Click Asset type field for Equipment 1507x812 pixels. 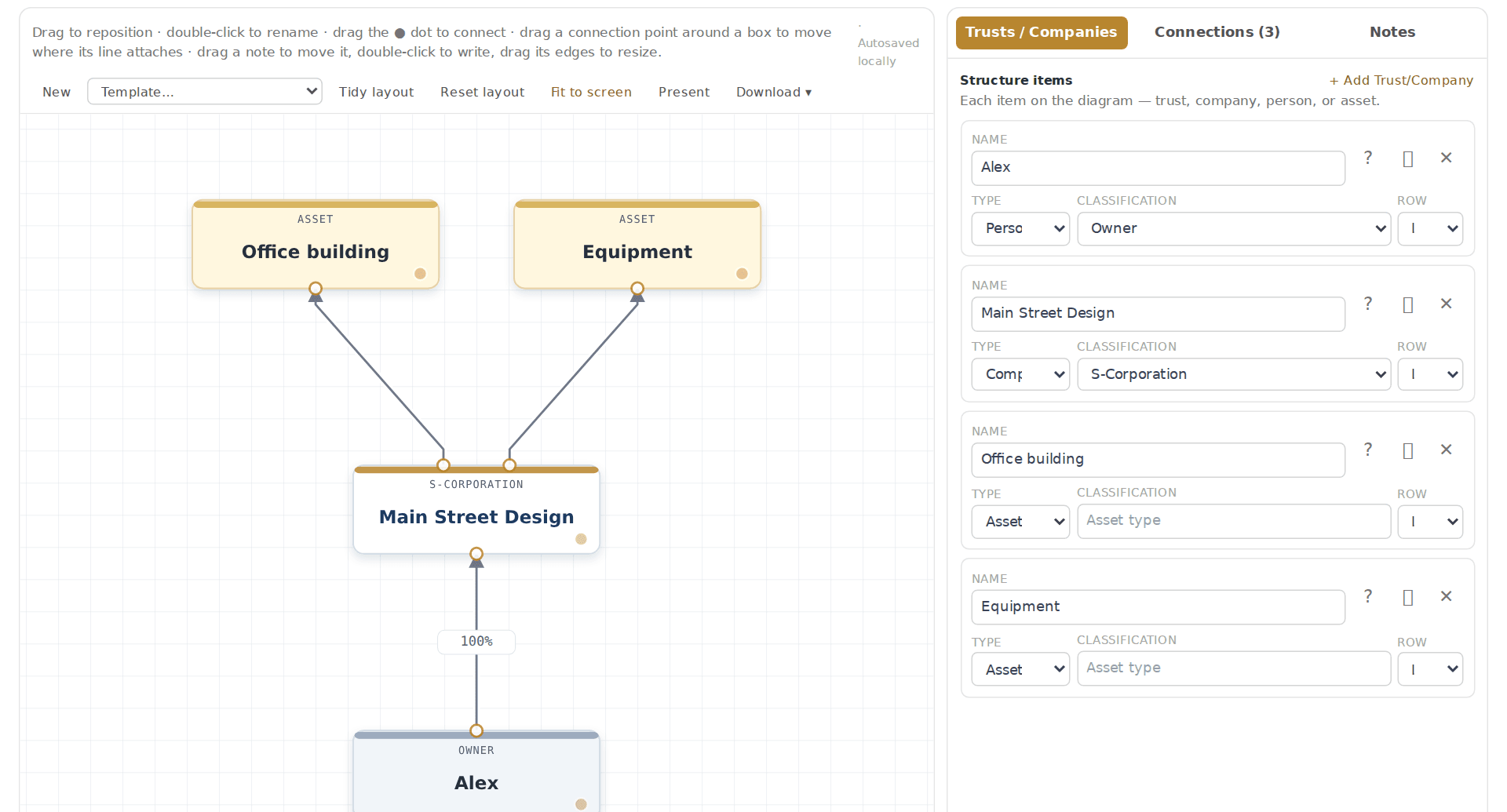point(1234,668)
